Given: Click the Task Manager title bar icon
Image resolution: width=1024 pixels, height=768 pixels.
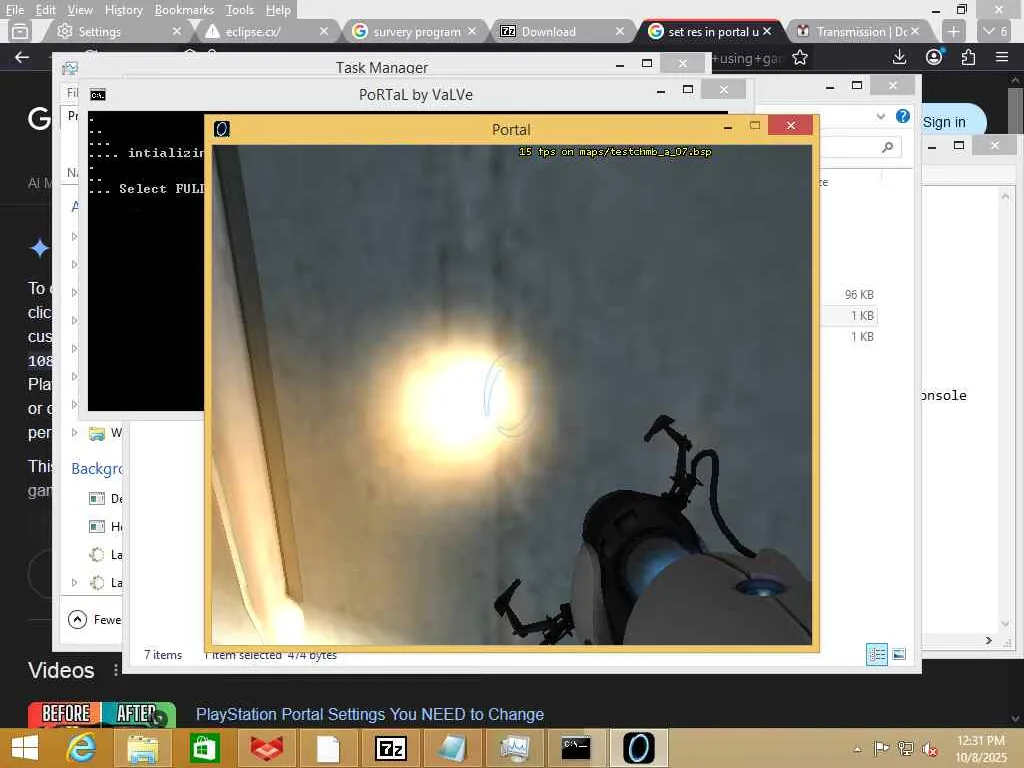Looking at the screenshot, I should click(x=69, y=68).
